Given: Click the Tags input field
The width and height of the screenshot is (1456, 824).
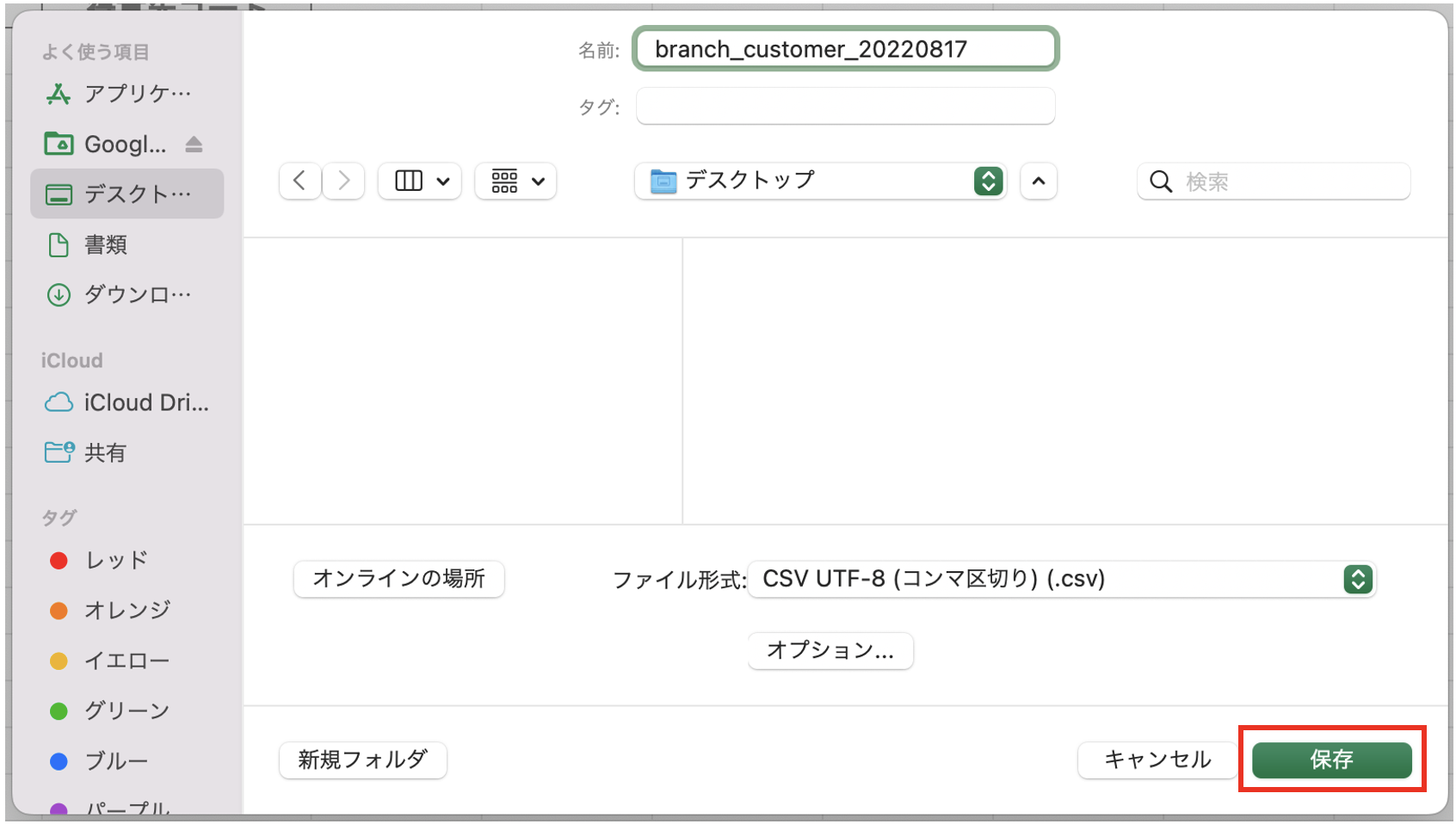Looking at the screenshot, I should (x=846, y=106).
